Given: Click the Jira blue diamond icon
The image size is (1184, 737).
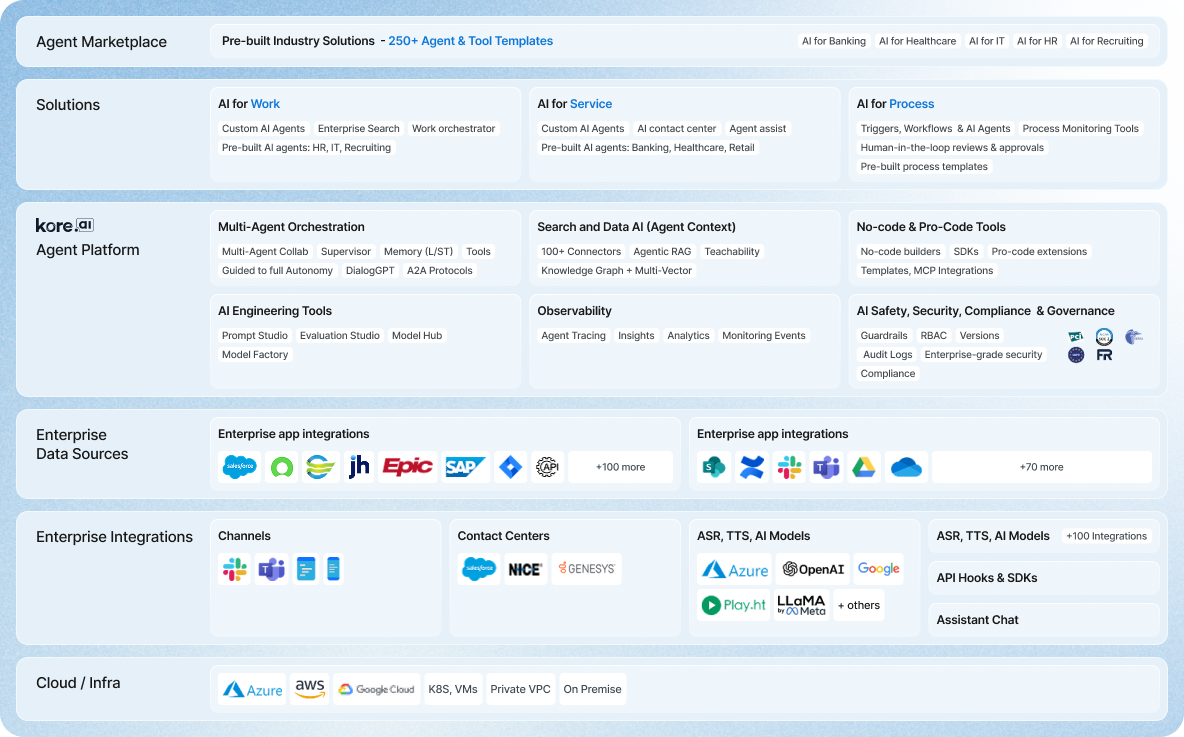Looking at the screenshot, I should [510, 467].
